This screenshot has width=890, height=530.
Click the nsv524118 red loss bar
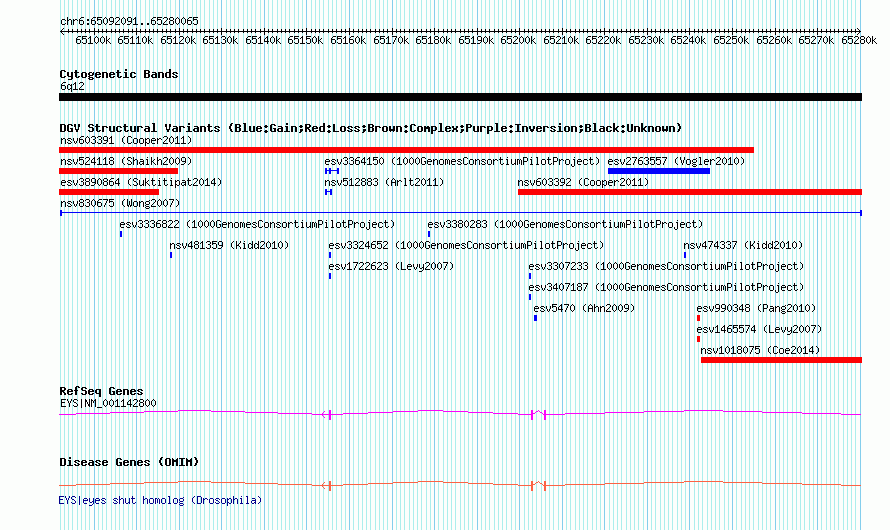tap(119, 171)
